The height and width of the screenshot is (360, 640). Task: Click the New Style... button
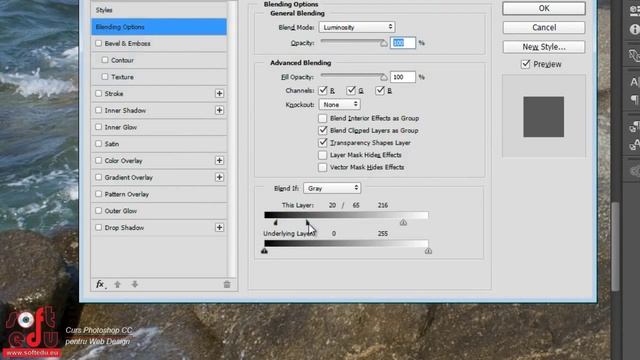click(x=544, y=47)
